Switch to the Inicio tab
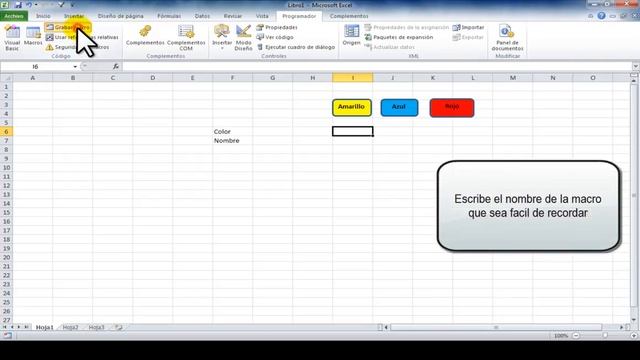Viewport: 640px width, 360px height. (x=43, y=16)
